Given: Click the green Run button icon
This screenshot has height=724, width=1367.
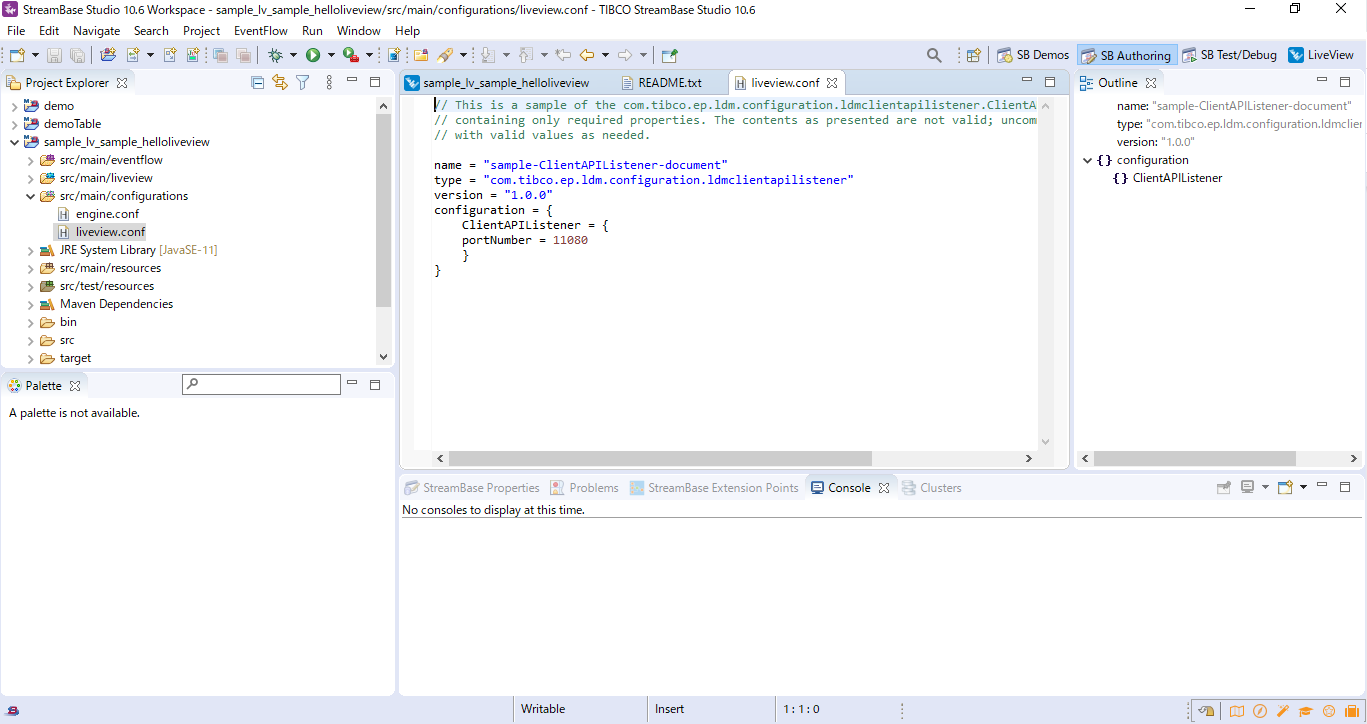Looking at the screenshot, I should tap(313, 56).
